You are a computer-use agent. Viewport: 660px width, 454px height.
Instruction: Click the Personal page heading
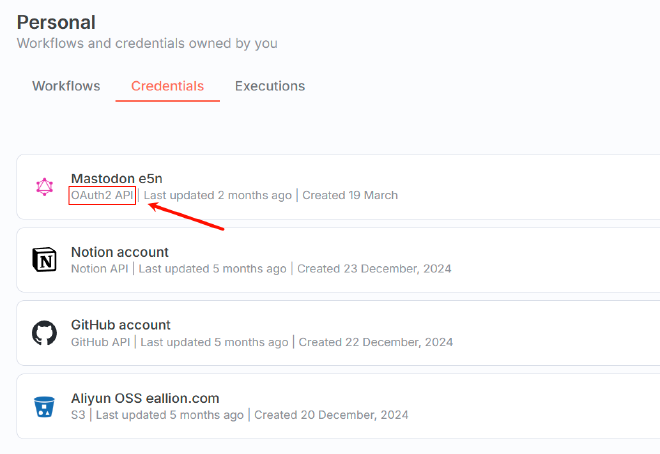click(56, 22)
